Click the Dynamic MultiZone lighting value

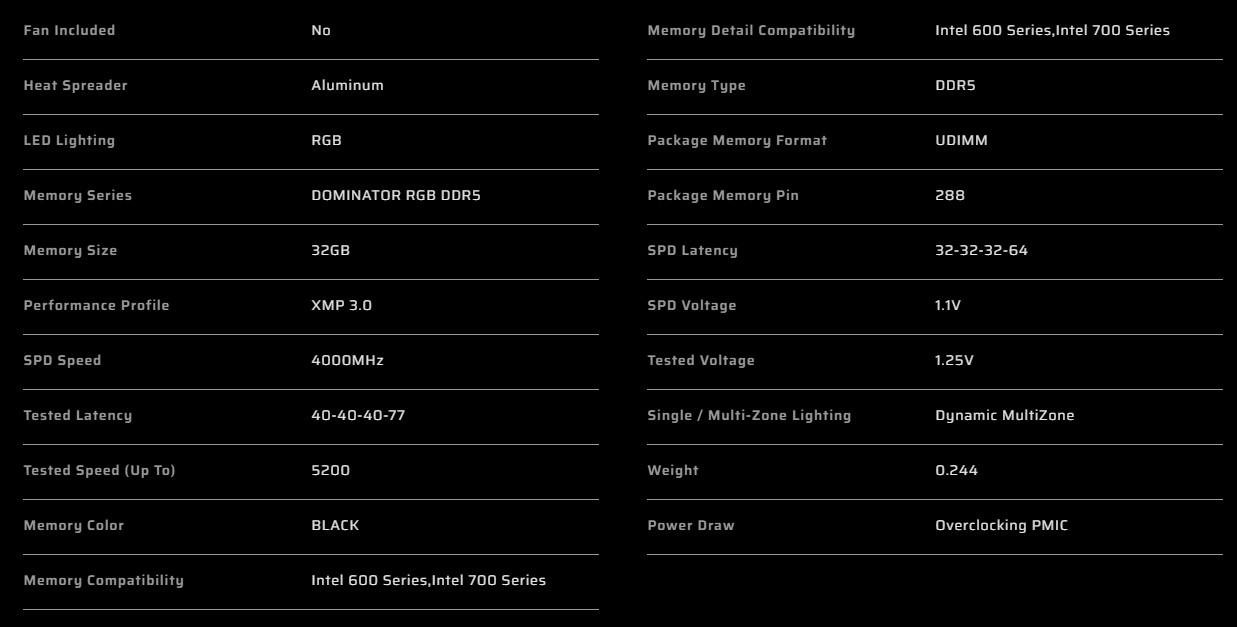pyautogui.click(x=1004, y=415)
